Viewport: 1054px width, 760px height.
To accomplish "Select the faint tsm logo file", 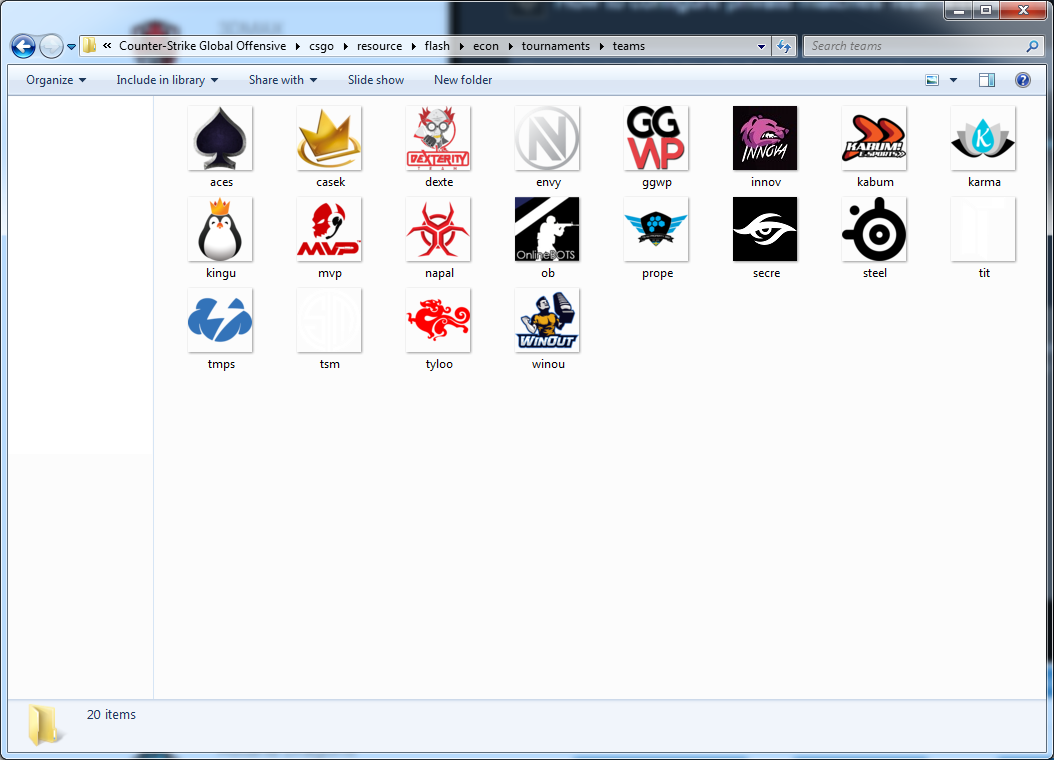I will (x=329, y=321).
